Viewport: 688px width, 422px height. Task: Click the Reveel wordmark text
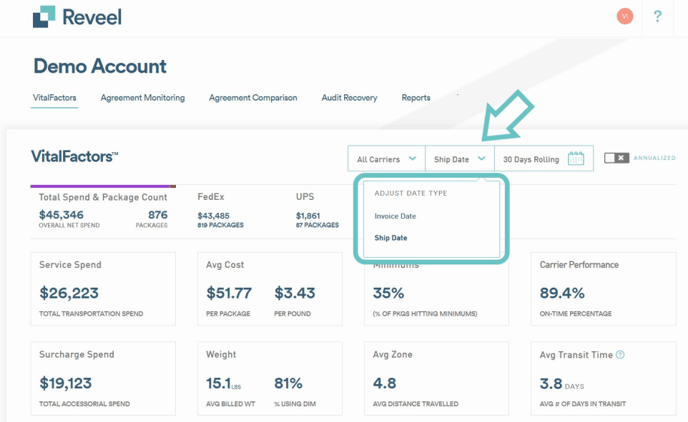(92, 17)
